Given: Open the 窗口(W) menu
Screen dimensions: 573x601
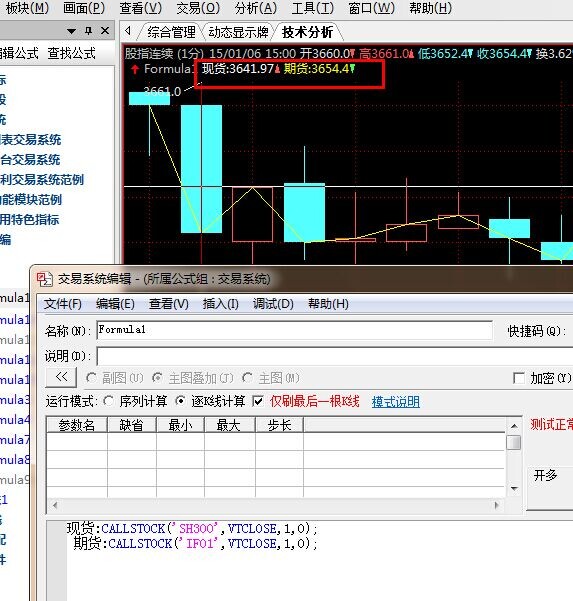Looking at the screenshot, I should coord(371,8).
